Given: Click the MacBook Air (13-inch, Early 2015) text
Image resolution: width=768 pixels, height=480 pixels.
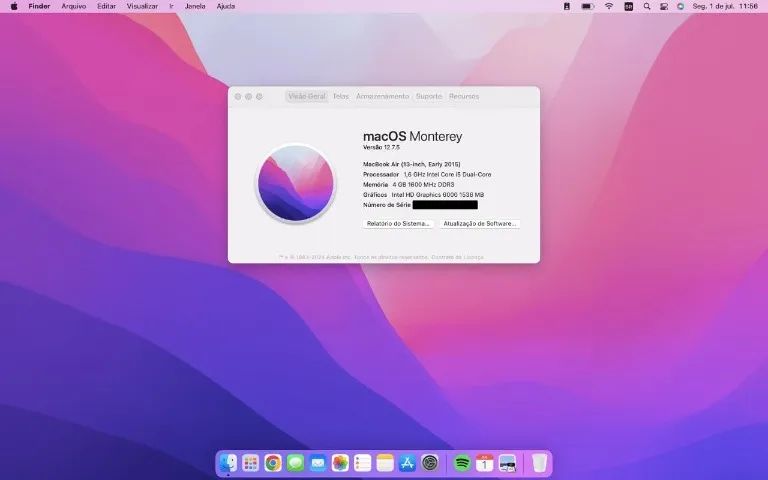Looking at the screenshot, I should [x=411, y=164].
